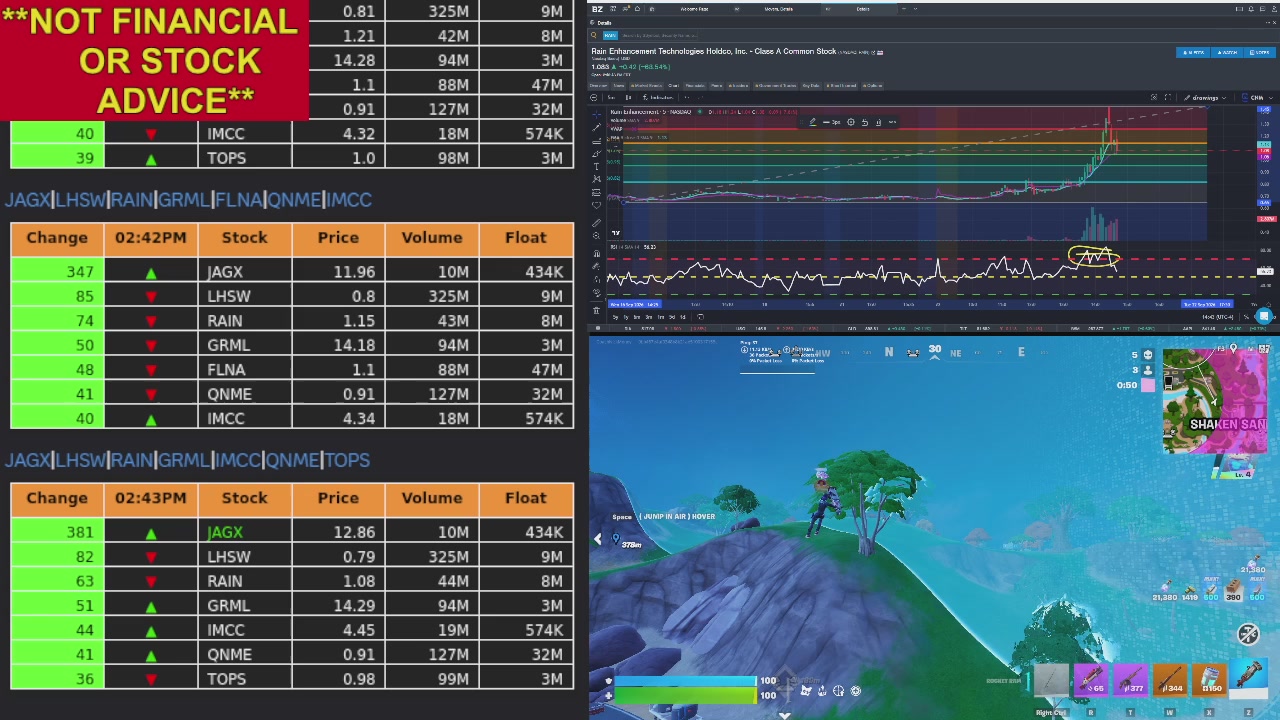Open settings gear in floating drawing toolbar
This screenshot has width=1280, height=720.
pyautogui.click(x=851, y=122)
